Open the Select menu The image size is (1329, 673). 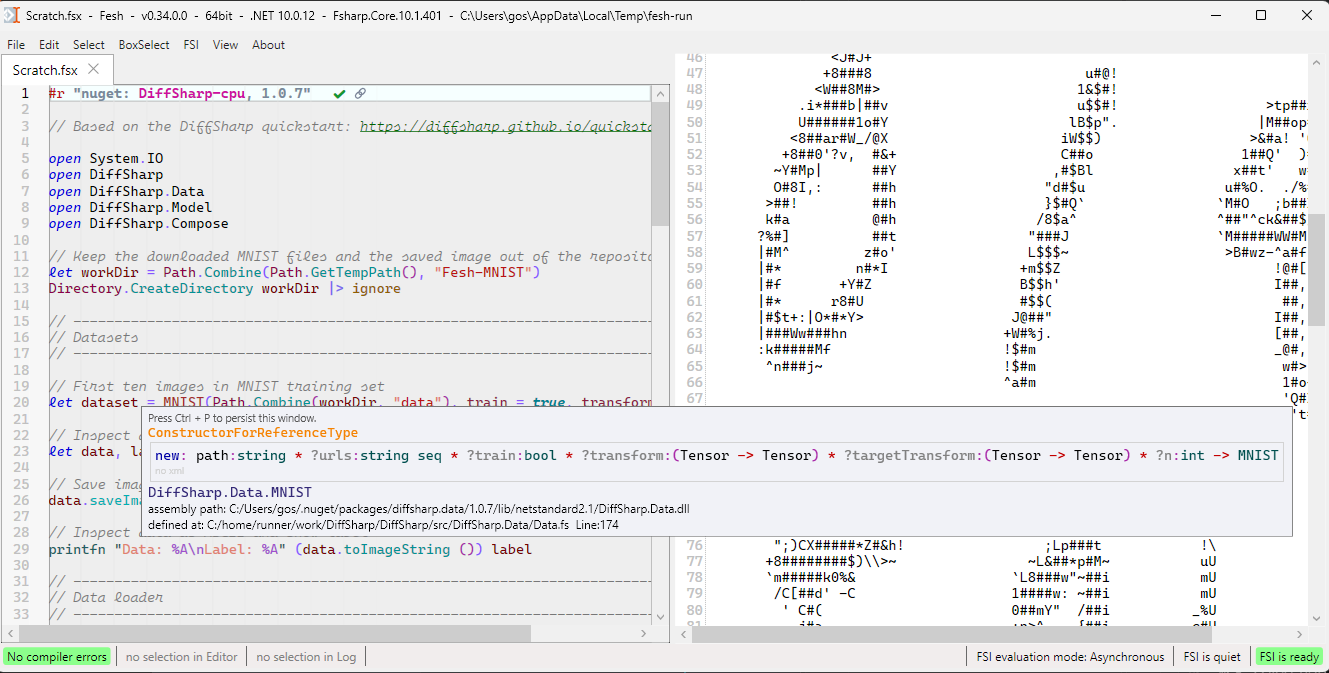point(89,45)
